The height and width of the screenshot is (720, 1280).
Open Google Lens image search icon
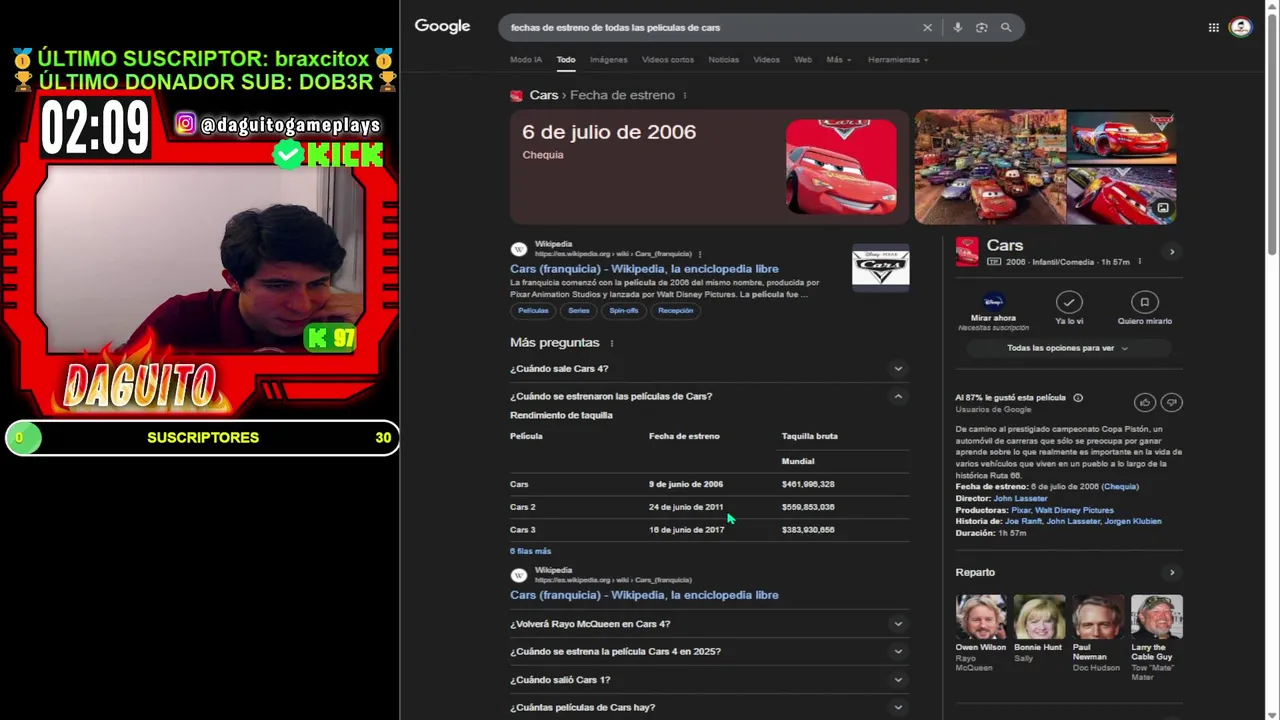981,28
